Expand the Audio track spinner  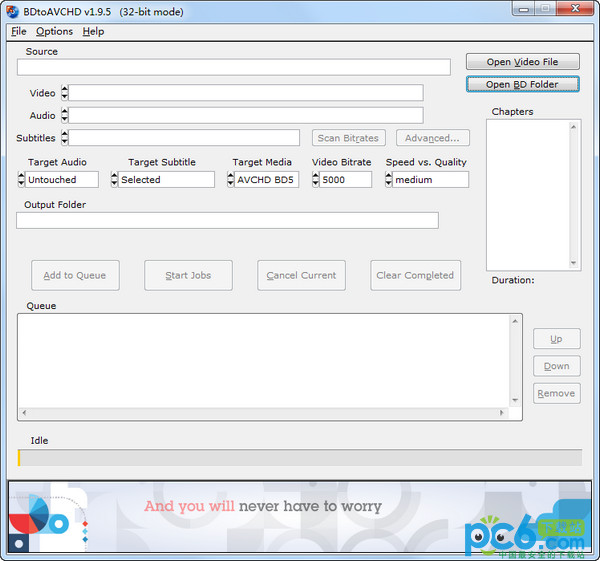click(65, 116)
